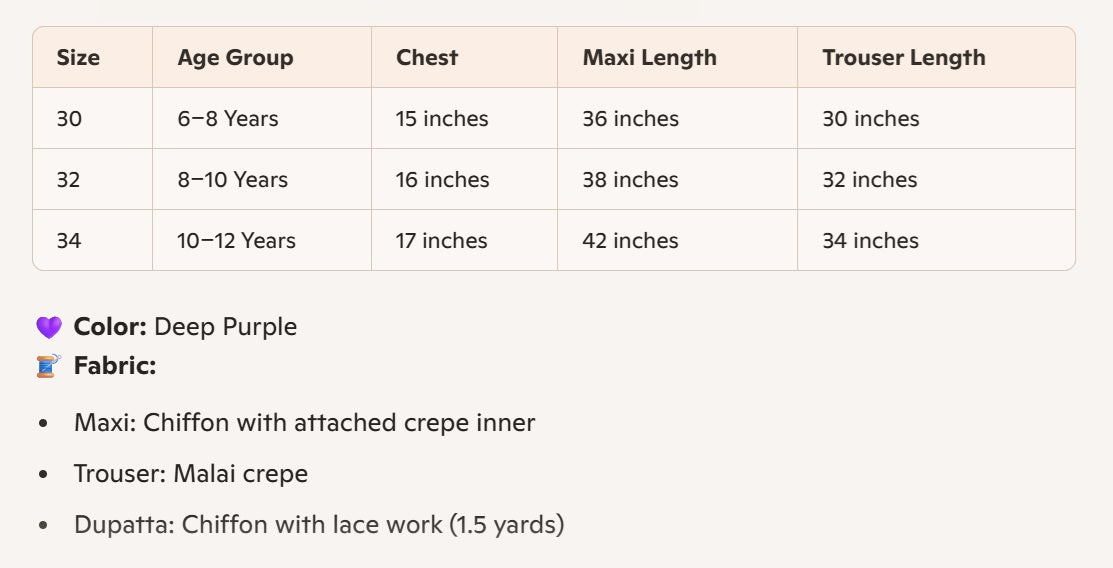
Task: Click the purple heart emoji icon
Action: point(48,328)
